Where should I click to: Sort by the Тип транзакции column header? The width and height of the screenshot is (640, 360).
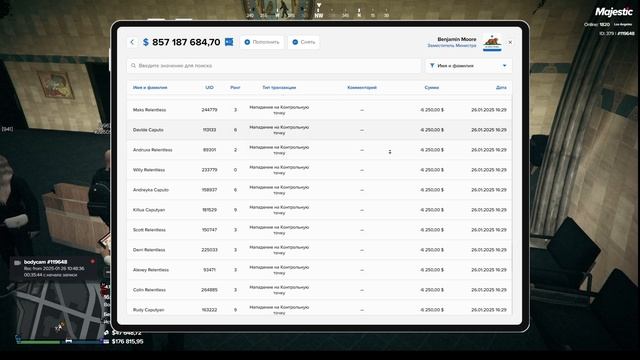[x=279, y=87]
